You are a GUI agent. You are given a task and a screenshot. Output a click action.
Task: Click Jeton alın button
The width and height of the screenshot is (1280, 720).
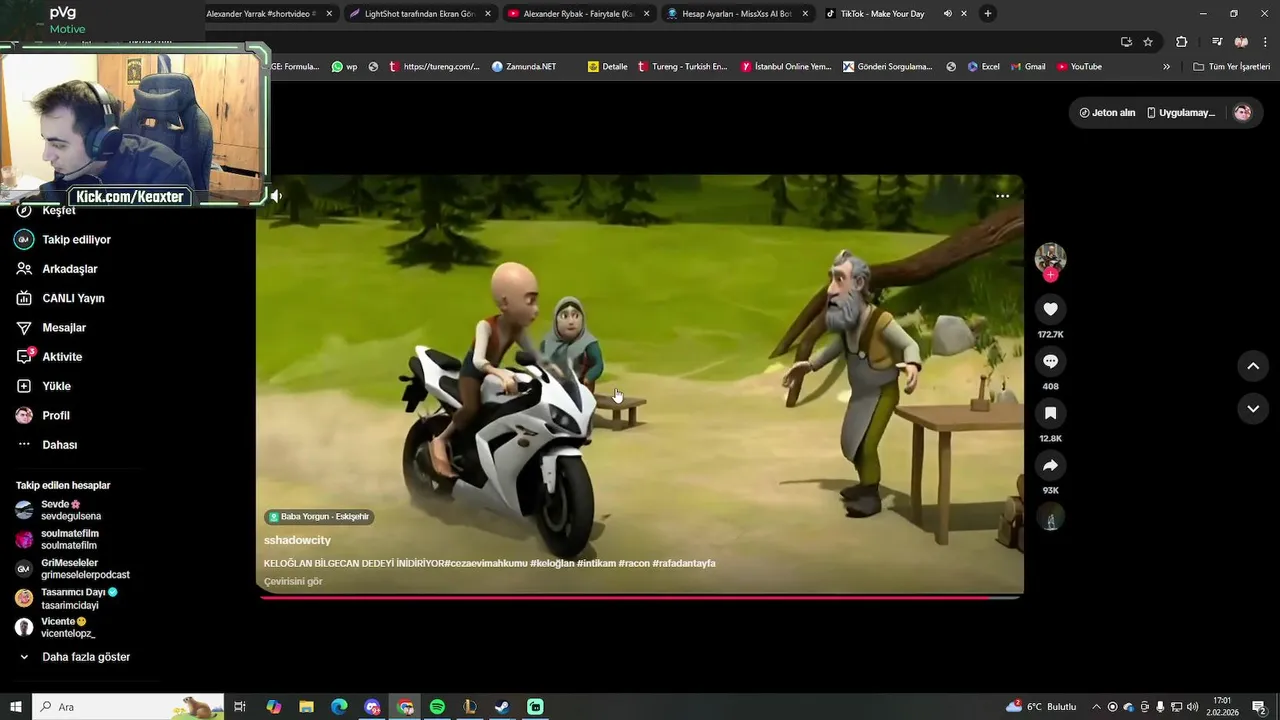[x=1107, y=113]
